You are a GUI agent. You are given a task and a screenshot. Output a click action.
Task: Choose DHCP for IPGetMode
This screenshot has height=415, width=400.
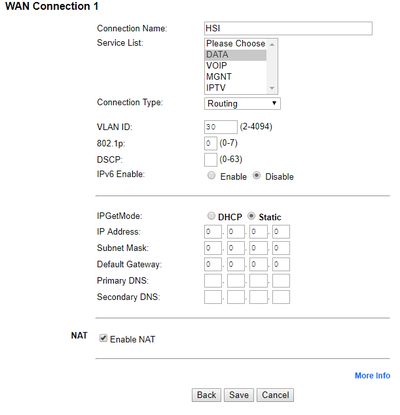[211, 216]
